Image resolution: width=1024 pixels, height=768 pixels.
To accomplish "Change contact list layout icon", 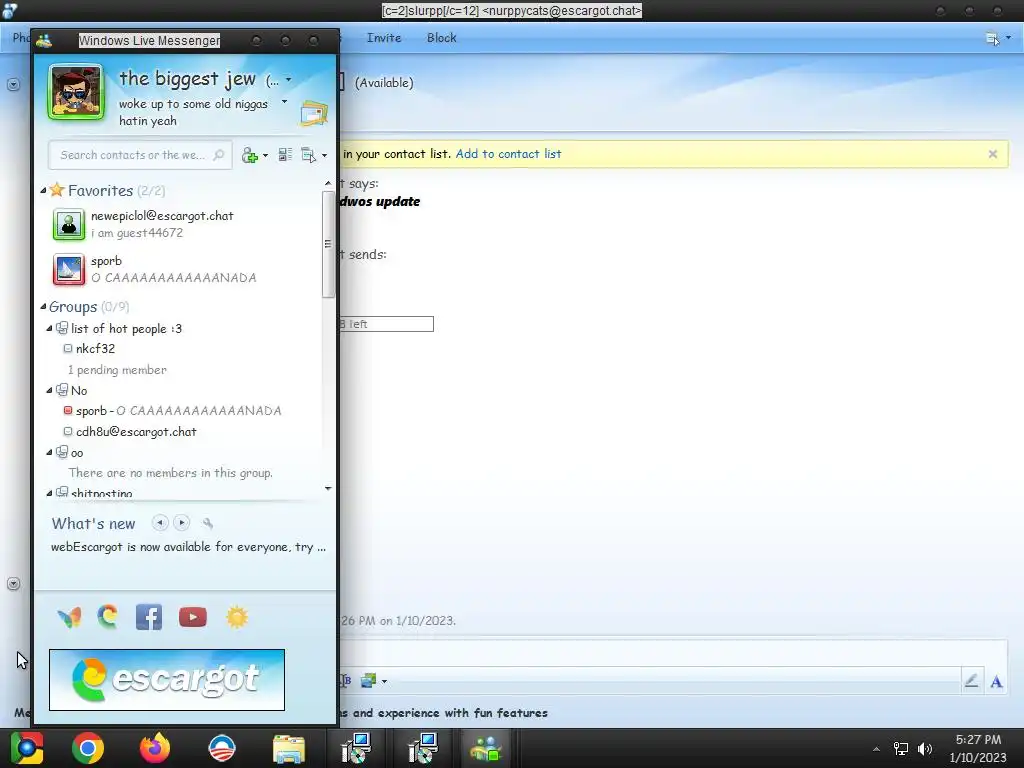I will pos(285,155).
